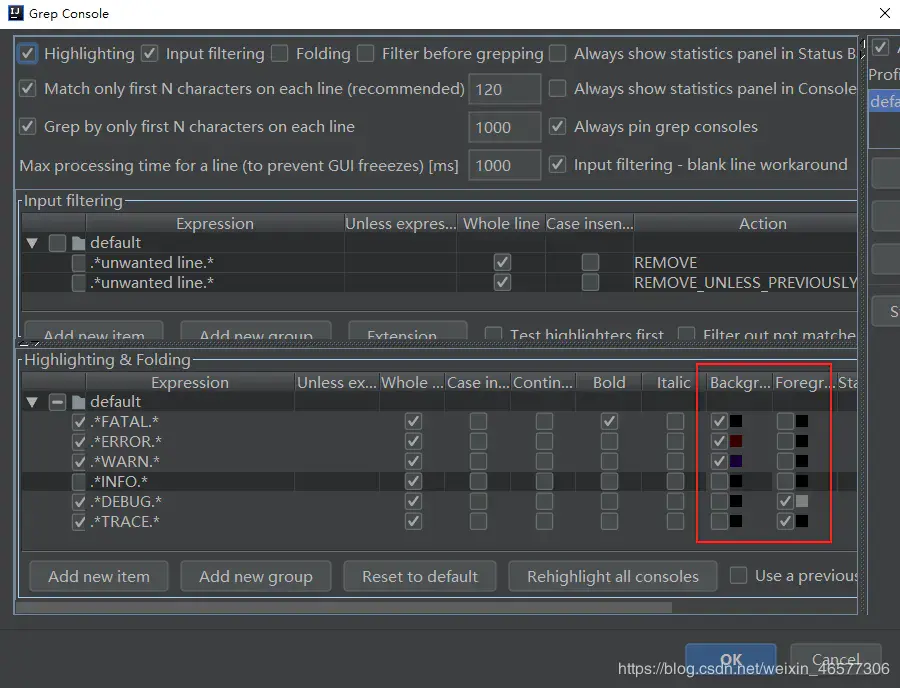The height and width of the screenshot is (688, 900).
Task: Close the Grep Console dialog
Action: (885, 13)
